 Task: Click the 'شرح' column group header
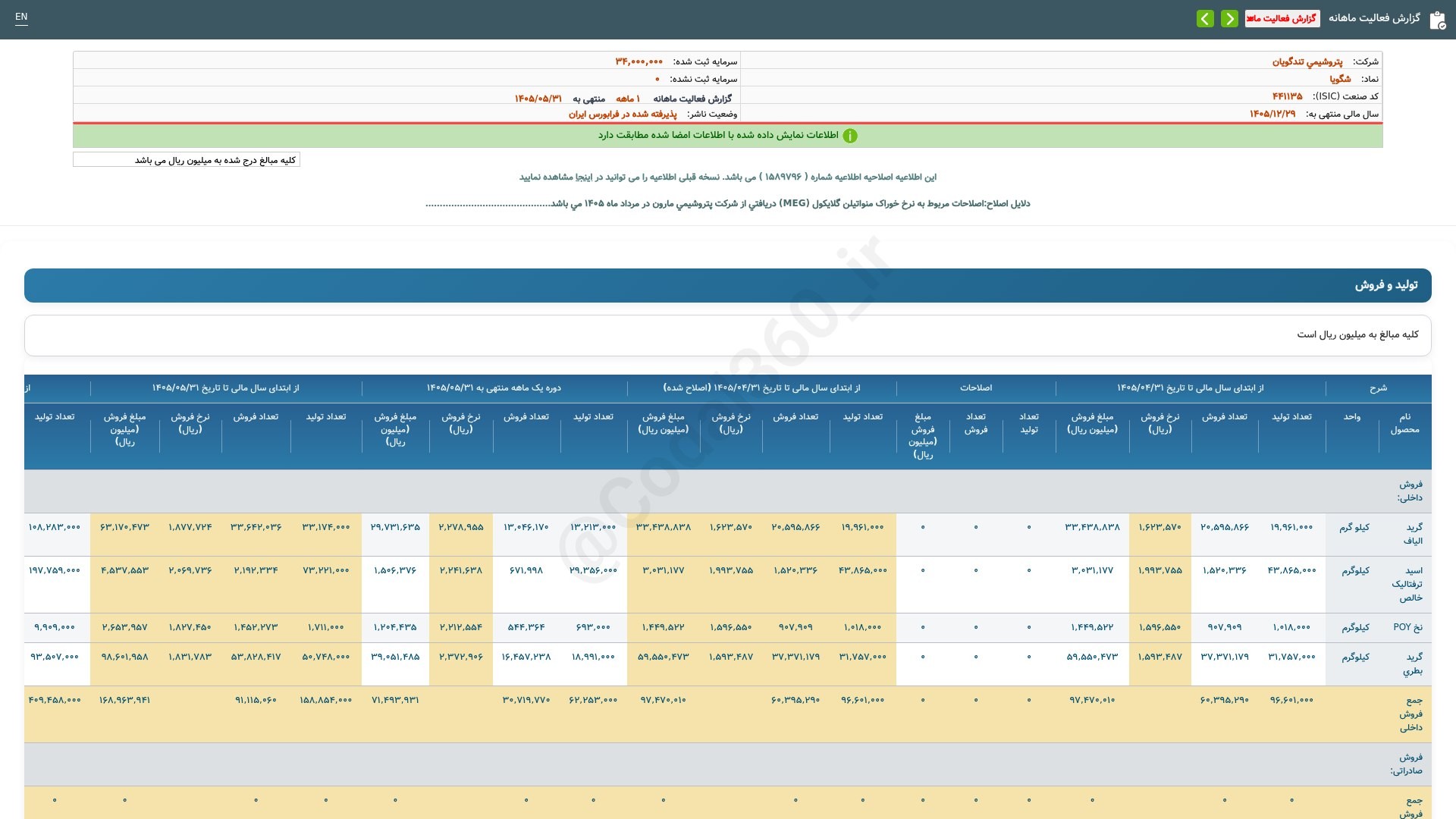[1378, 388]
